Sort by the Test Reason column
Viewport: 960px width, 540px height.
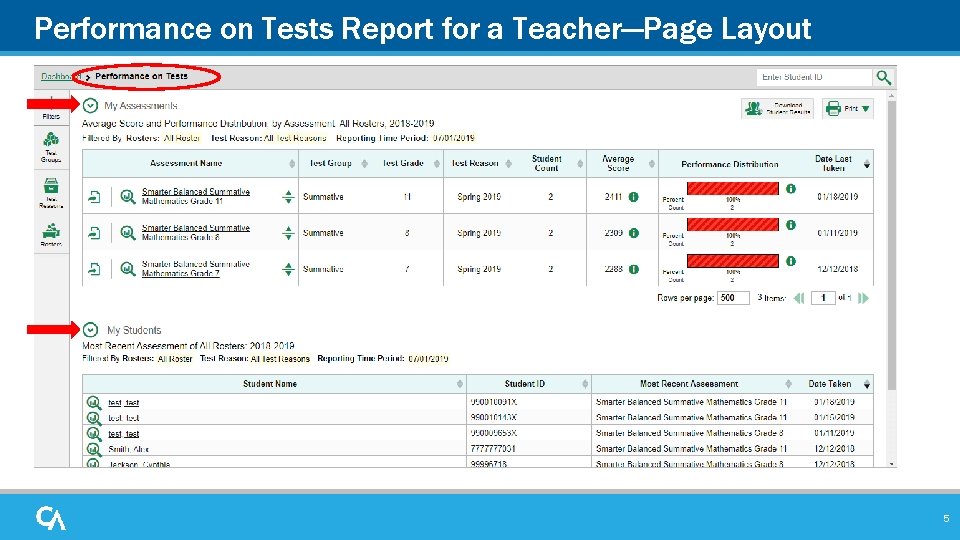pos(508,163)
